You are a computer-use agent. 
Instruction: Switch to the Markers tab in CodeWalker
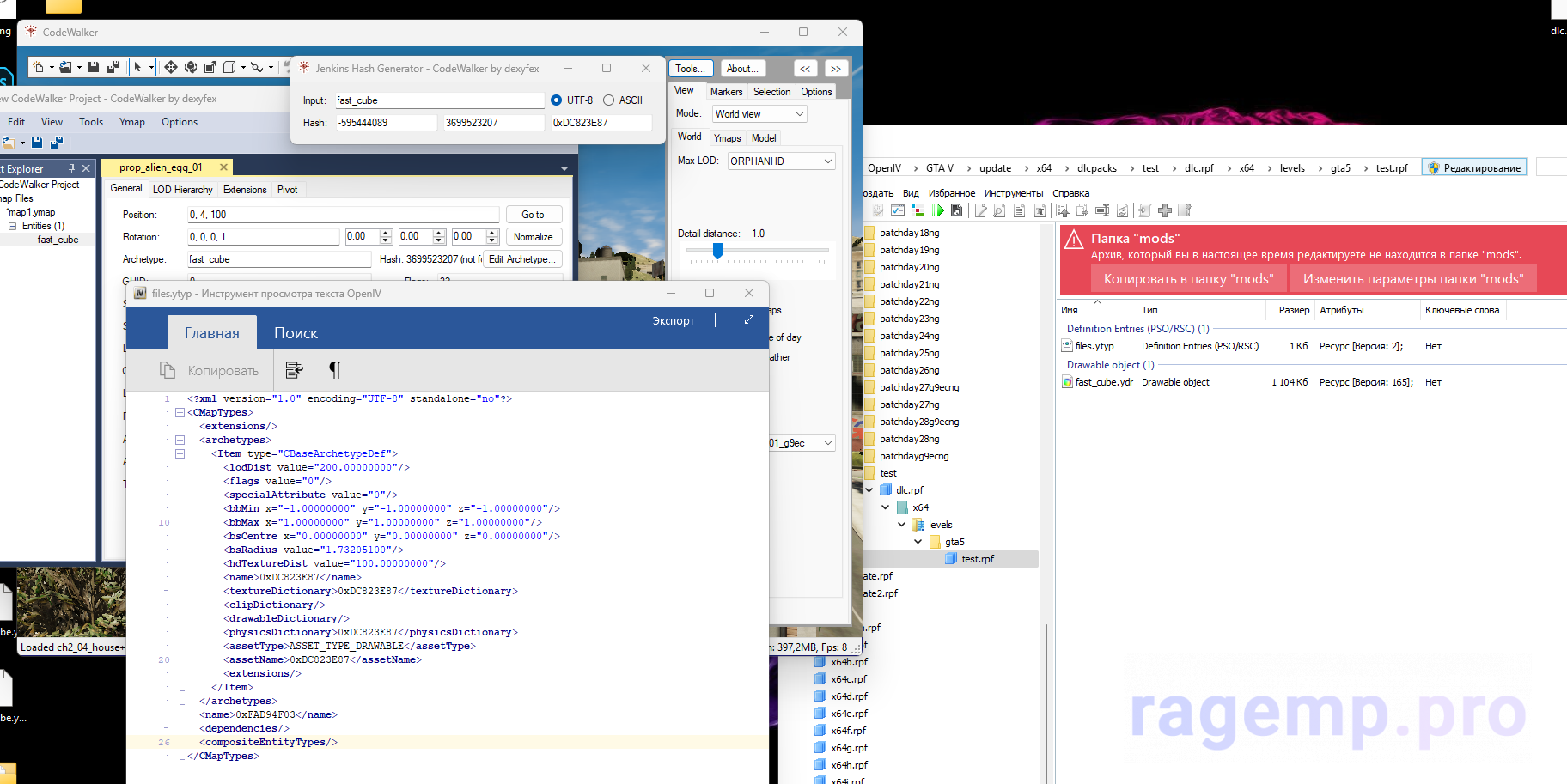(726, 92)
